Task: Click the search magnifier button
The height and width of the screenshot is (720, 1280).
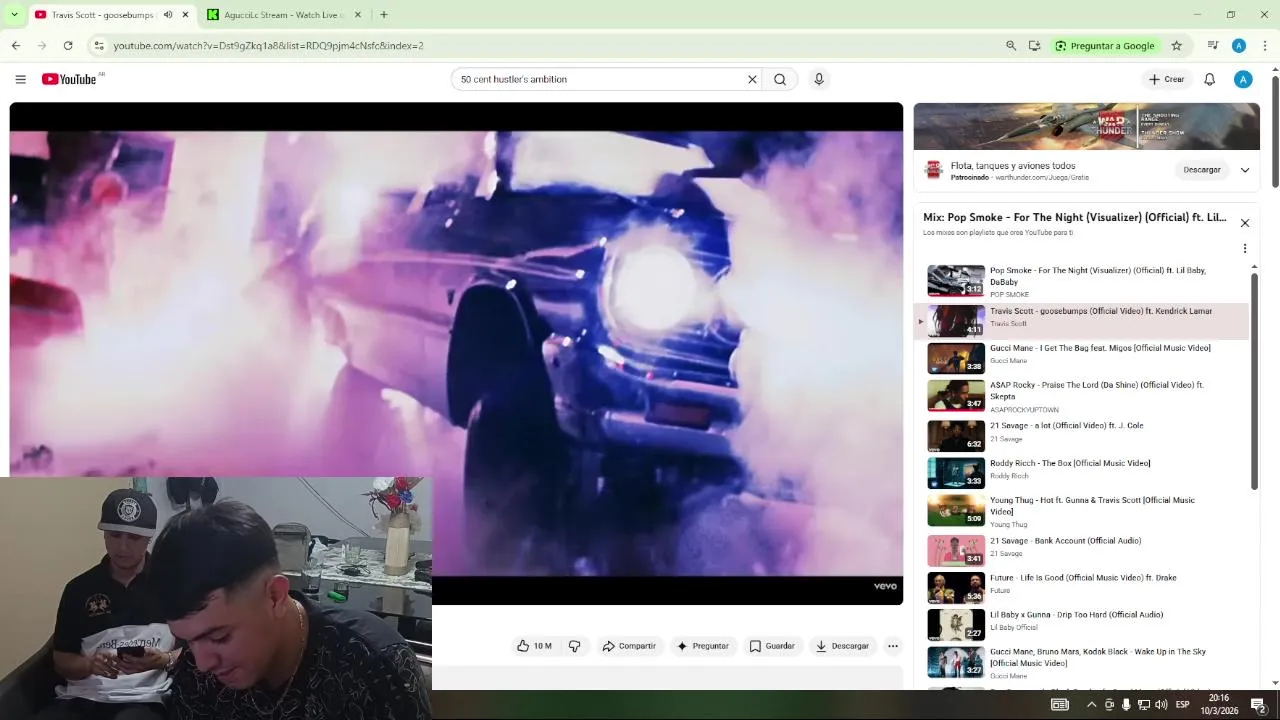Action: [x=780, y=79]
